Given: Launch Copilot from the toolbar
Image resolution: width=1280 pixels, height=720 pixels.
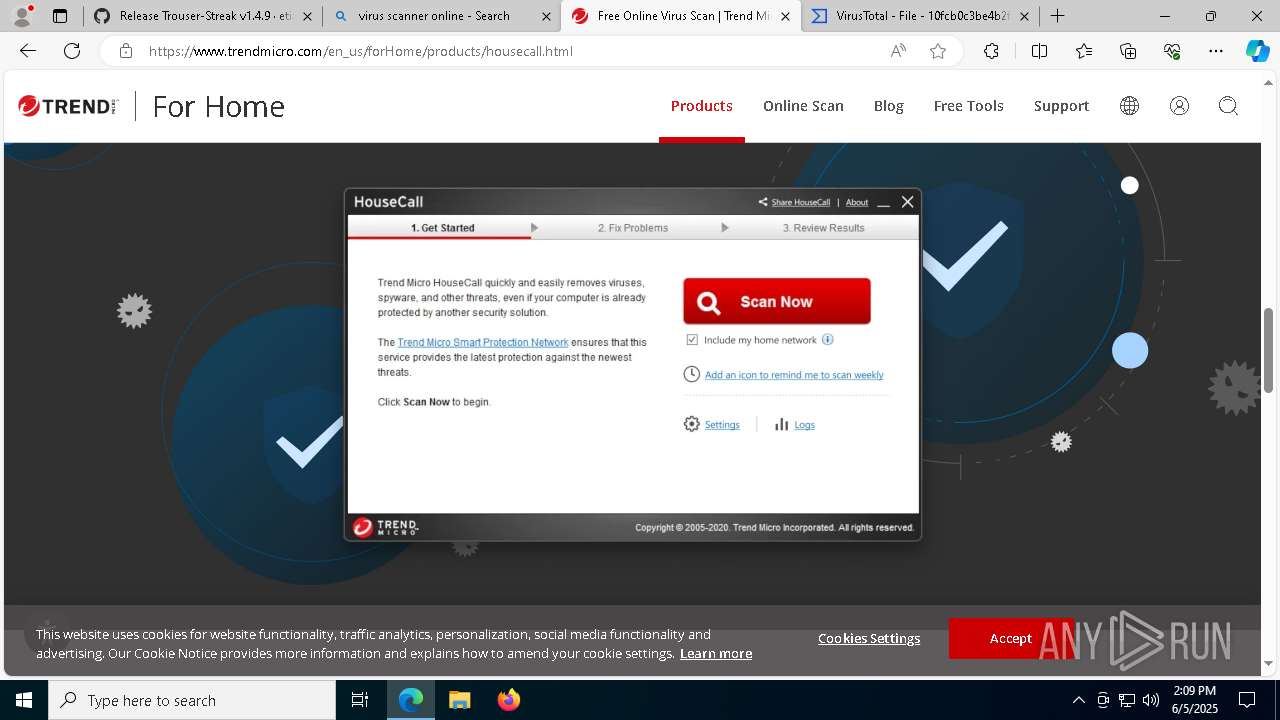Looking at the screenshot, I should (x=1257, y=51).
